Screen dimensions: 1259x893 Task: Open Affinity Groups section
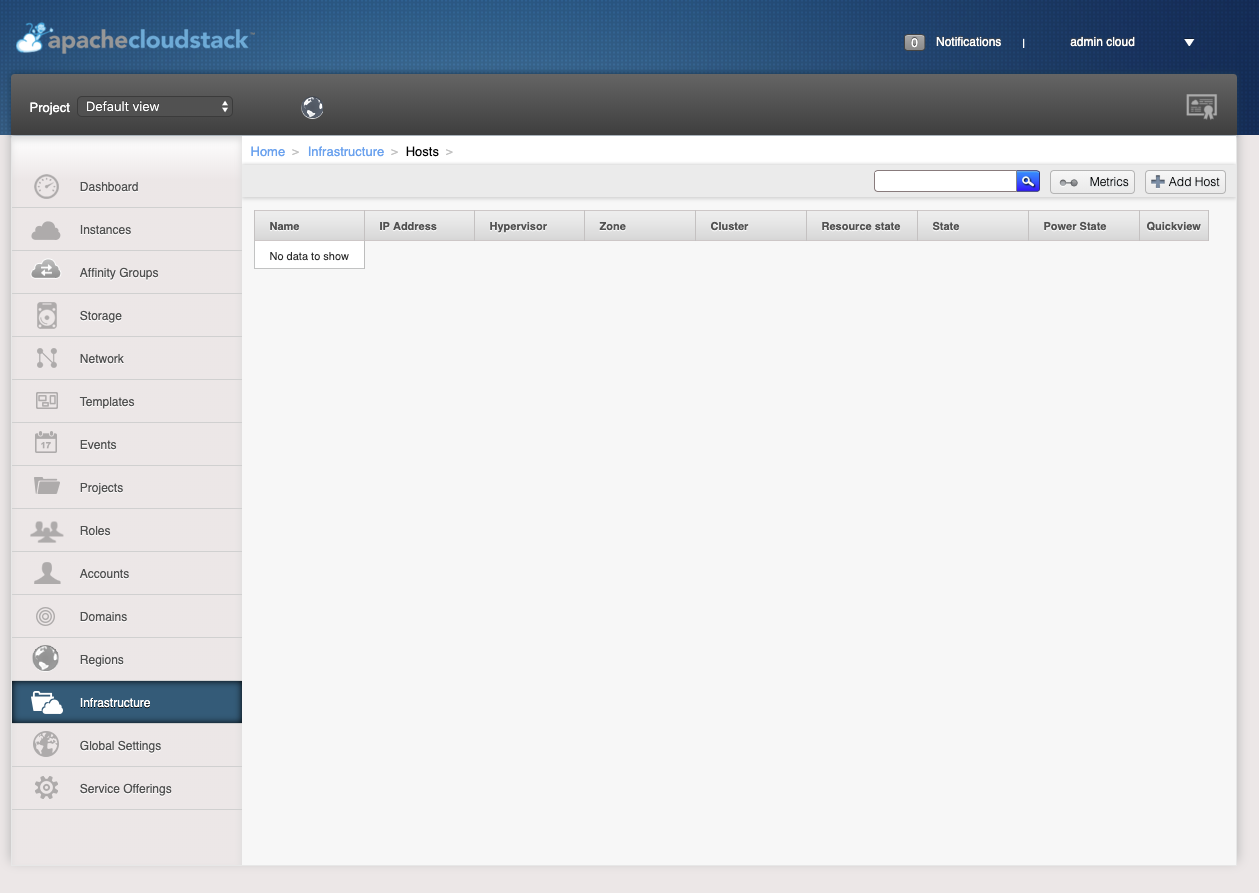(x=127, y=273)
